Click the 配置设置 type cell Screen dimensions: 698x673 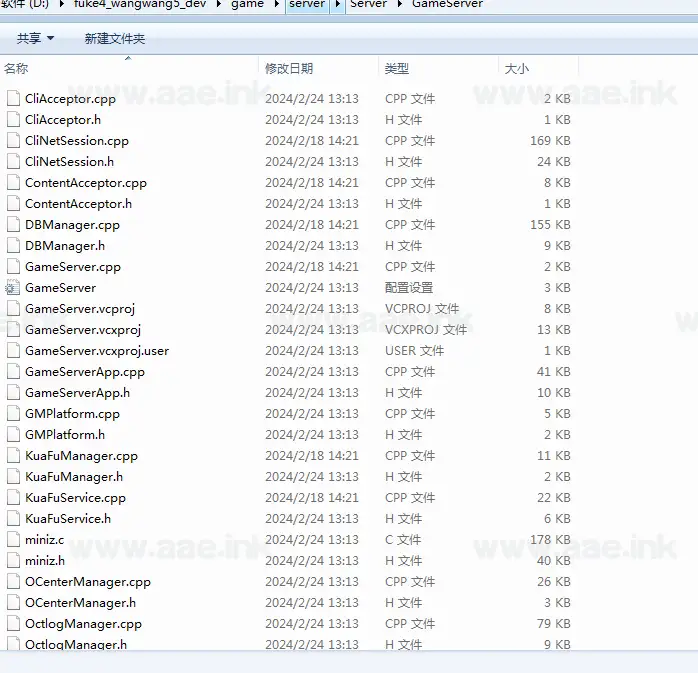409,288
